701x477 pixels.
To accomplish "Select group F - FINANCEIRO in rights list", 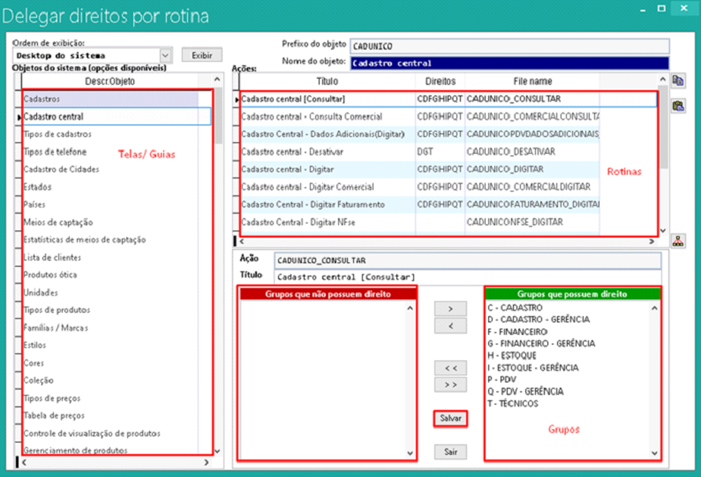I will coord(518,330).
